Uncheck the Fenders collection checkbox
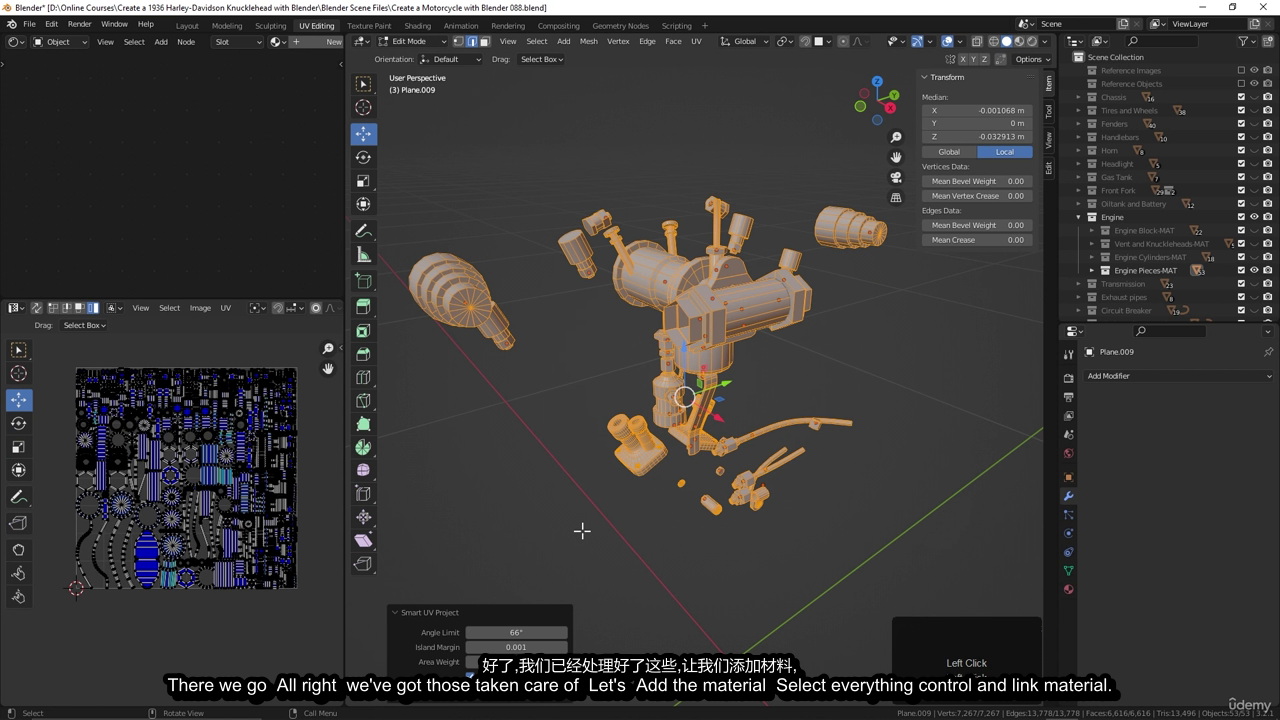 1241,124
